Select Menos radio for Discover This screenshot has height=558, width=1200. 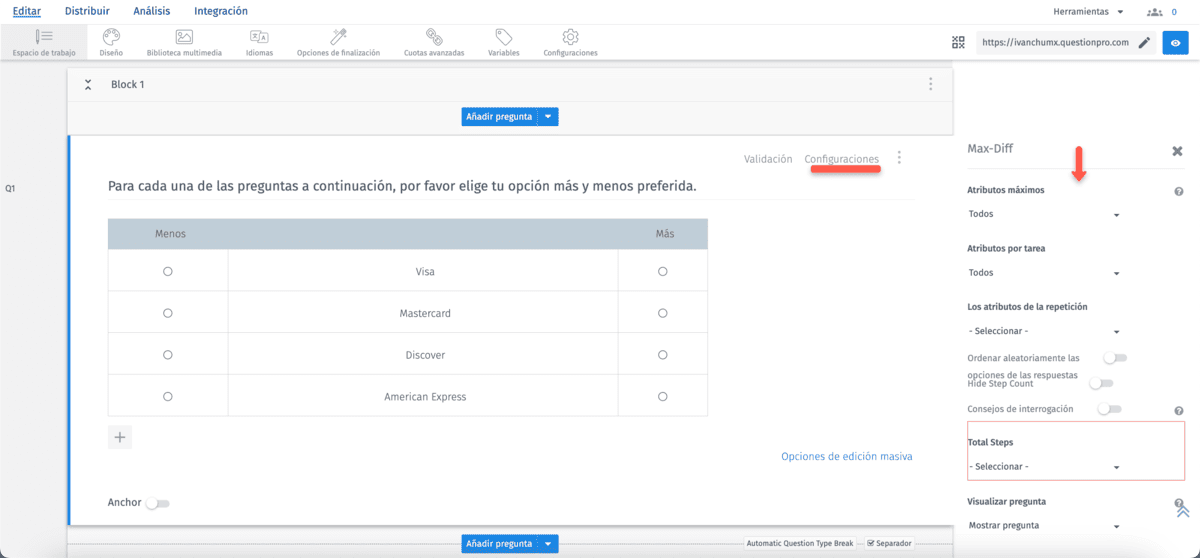click(x=167, y=355)
